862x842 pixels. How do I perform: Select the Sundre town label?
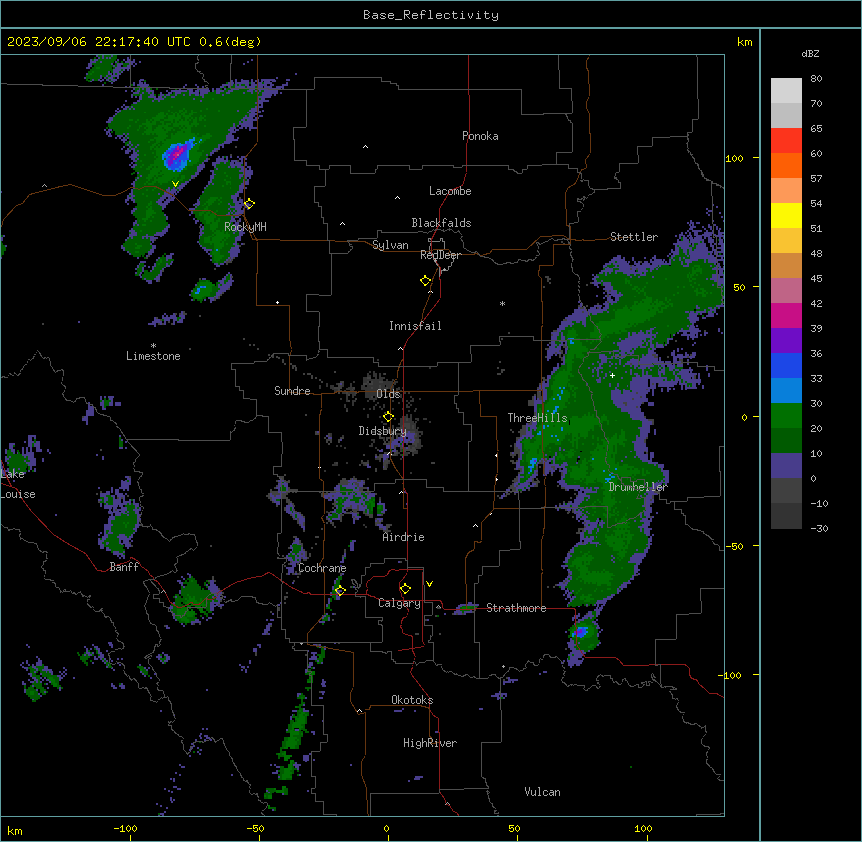(x=292, y=391)
